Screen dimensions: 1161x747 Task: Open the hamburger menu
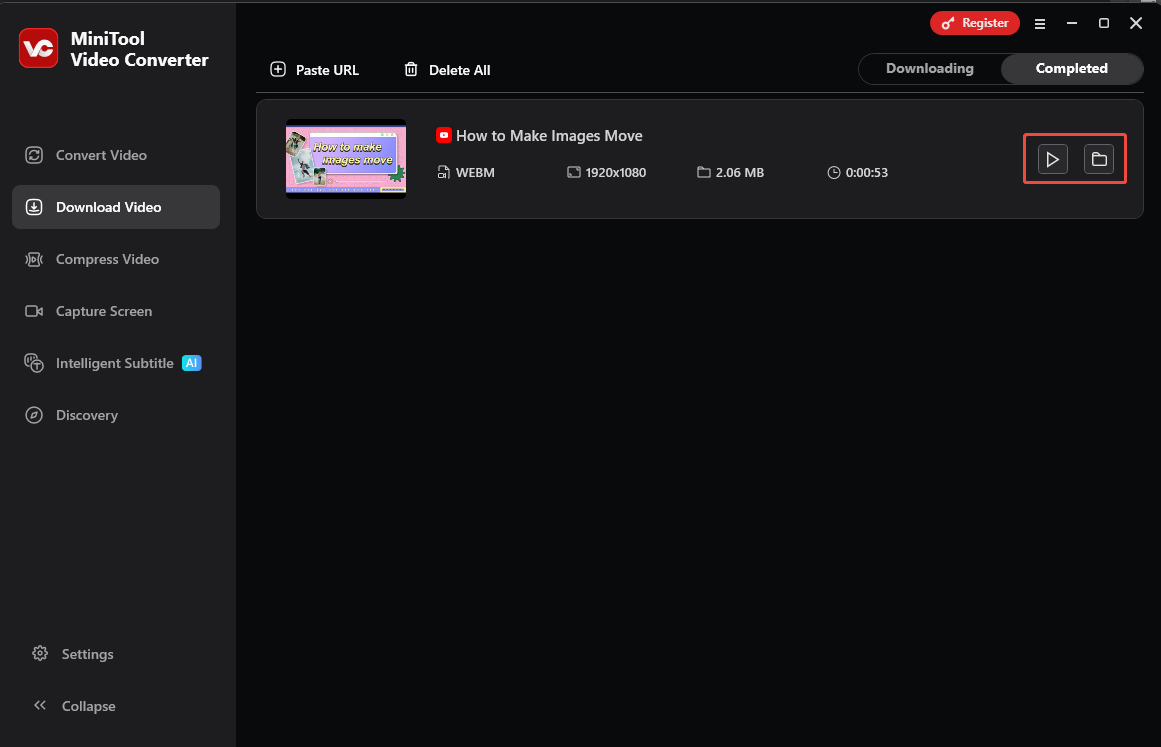click(x=1040, y=23)
